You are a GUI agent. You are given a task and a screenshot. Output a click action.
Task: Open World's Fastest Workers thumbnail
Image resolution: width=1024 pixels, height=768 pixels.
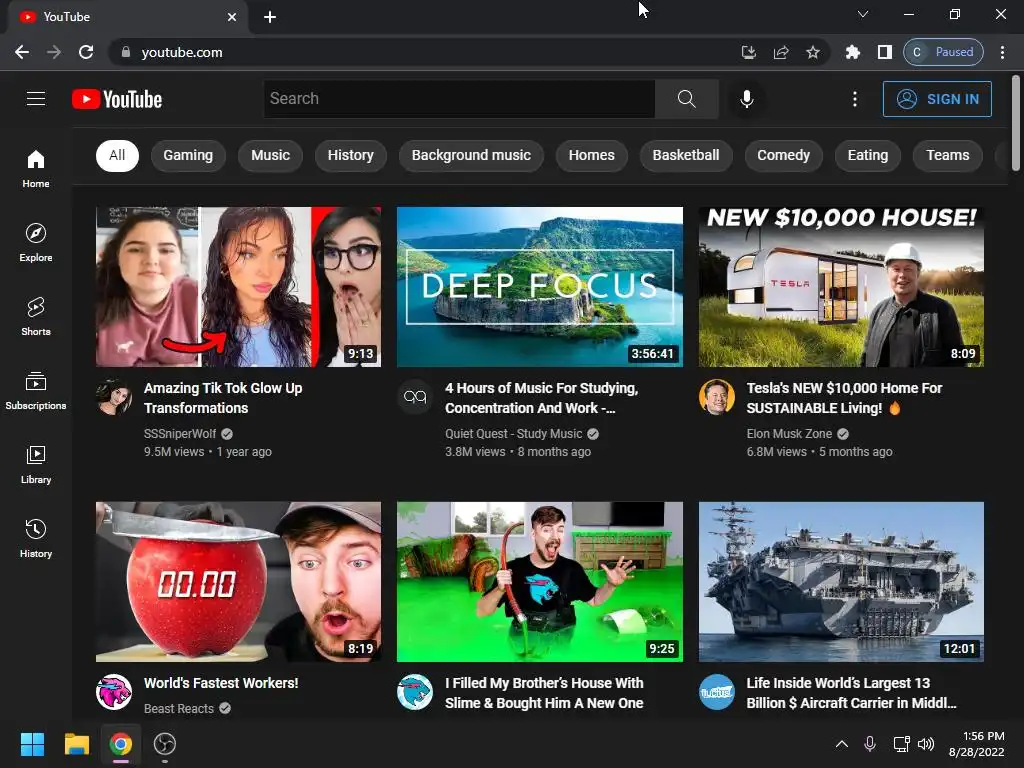pos(238,582)
